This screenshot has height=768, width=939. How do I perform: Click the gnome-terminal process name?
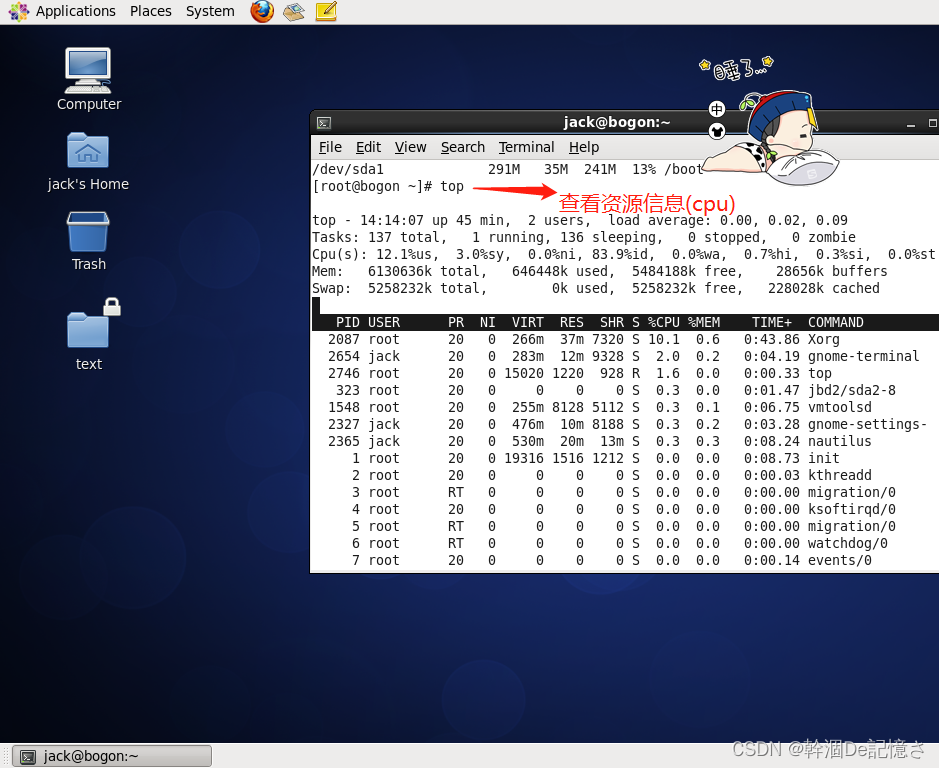click(863, 356)
